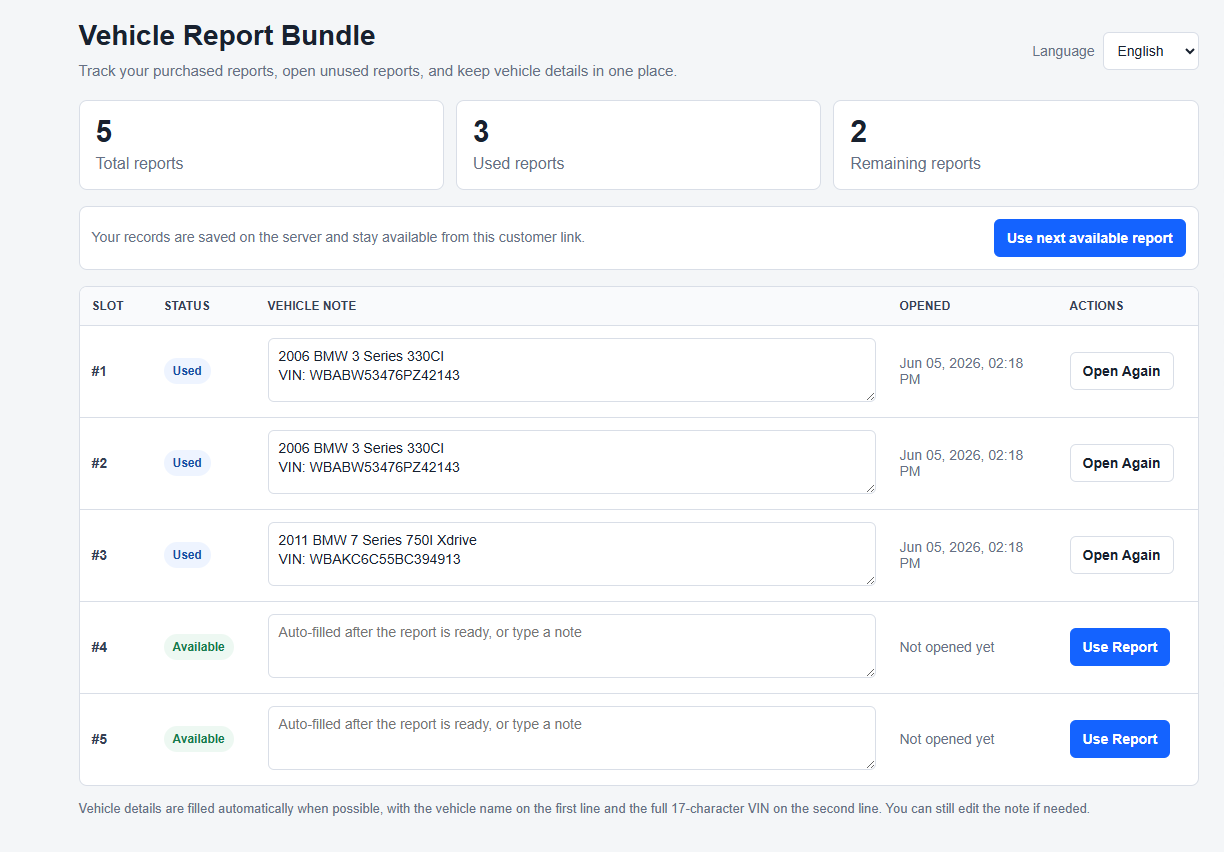Open Again for slot #3 BMW 7 Series
Viewport: 1224px width, 852px height.
coord(1121,555)
